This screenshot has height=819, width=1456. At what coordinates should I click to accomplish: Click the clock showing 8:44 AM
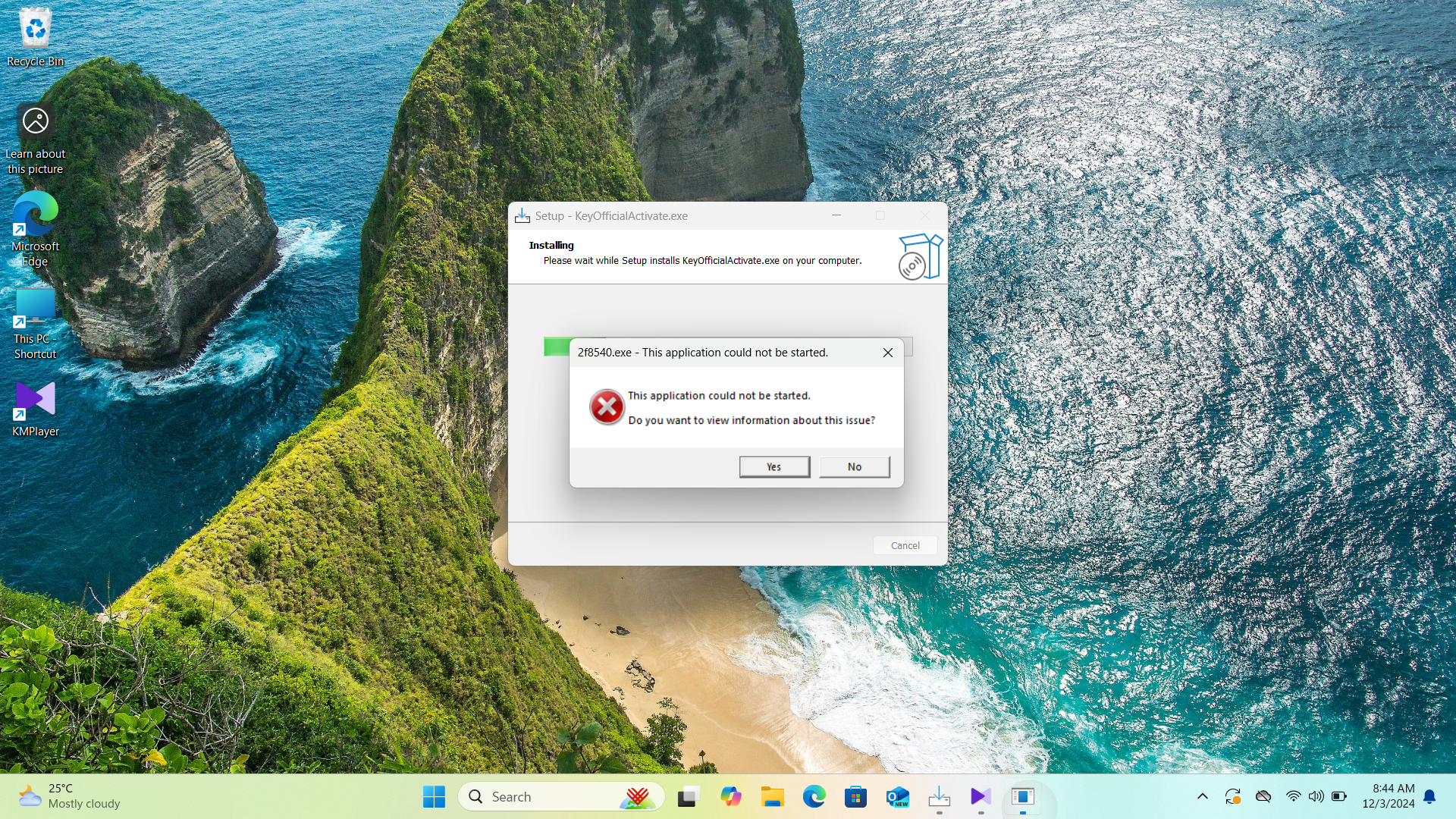coord(1388,796)
